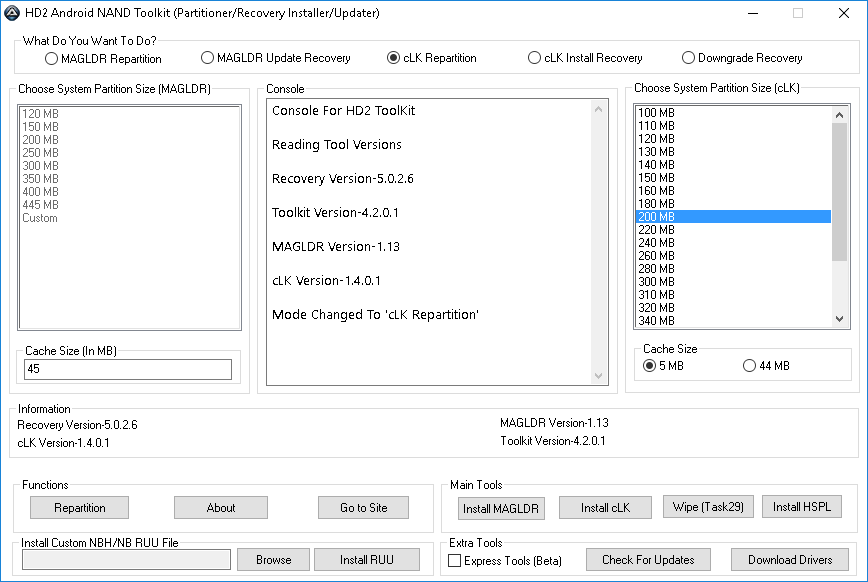The height and width of the screenshot is (582, 868).
Task: Select 280 MB in cLK partition list
Action: [733, 269]
